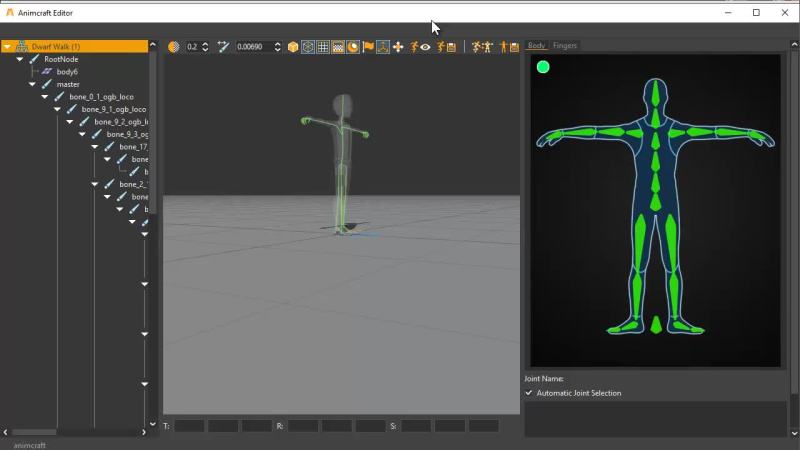
Task: Click the tree horizontal scroll-right arrow
Action: point(144,432)
